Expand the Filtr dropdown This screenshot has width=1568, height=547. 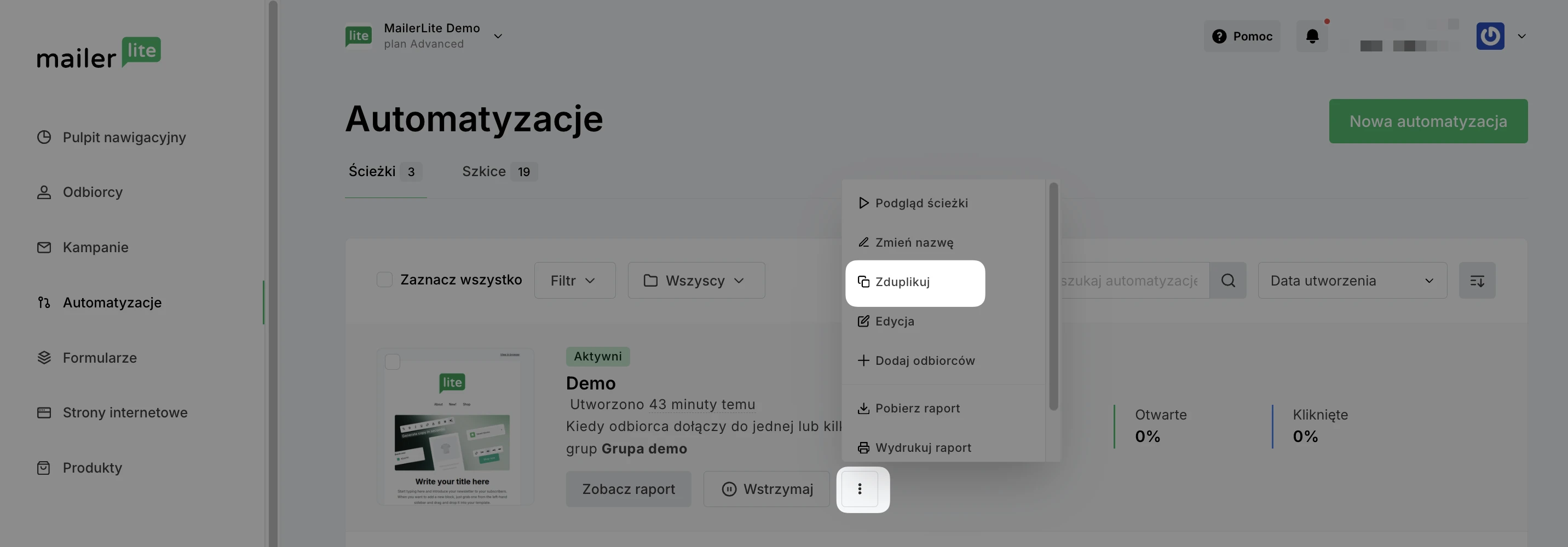click(x=574, y=281)
